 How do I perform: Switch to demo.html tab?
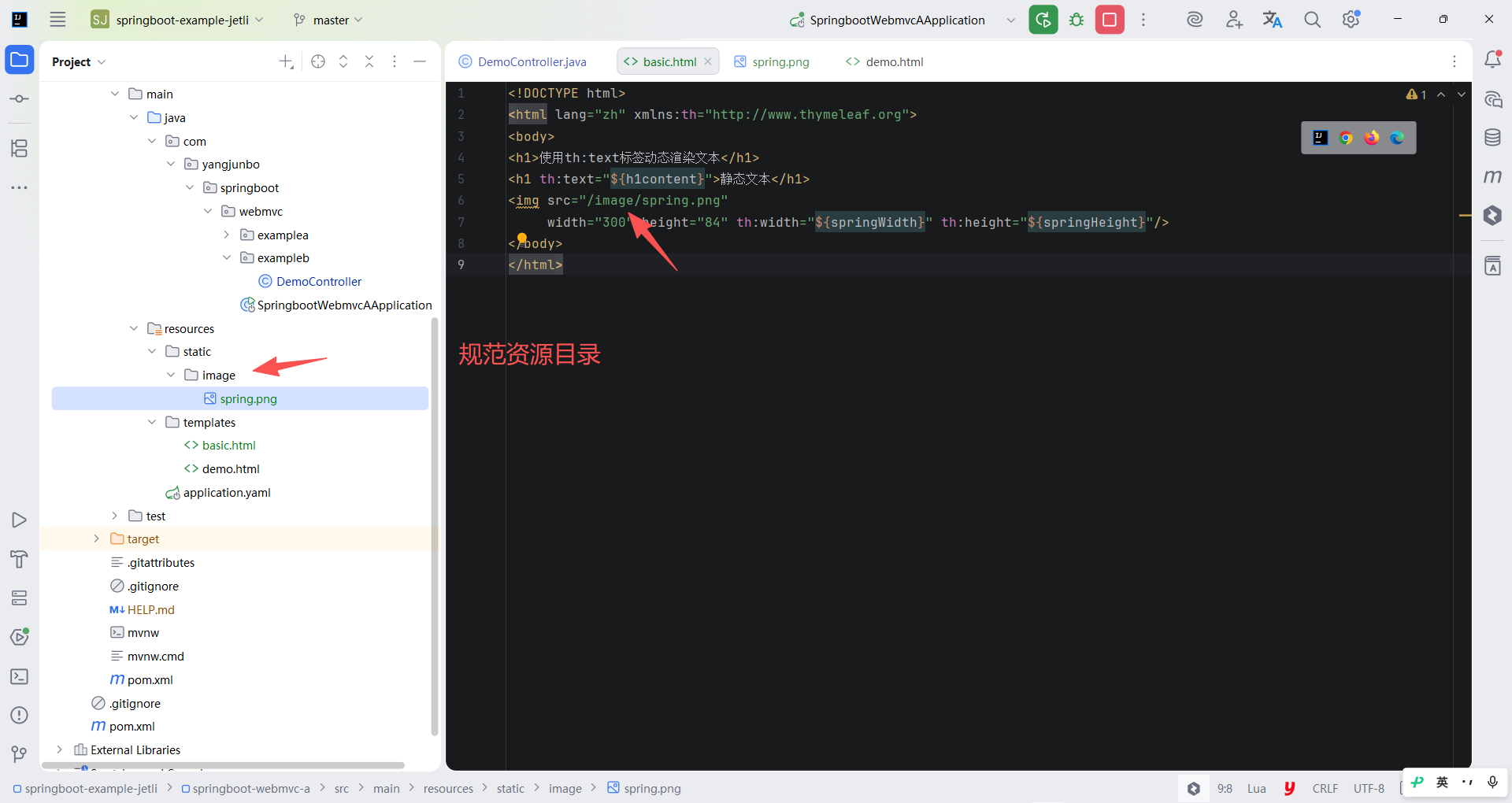(x=884, y=61)
